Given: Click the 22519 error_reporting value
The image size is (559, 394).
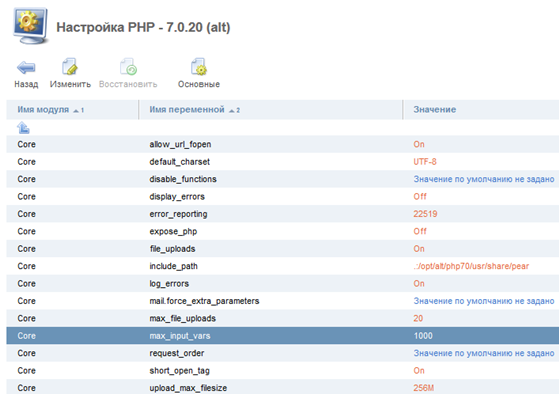Looking at the screenshot, I should click(x=425, y=214).
